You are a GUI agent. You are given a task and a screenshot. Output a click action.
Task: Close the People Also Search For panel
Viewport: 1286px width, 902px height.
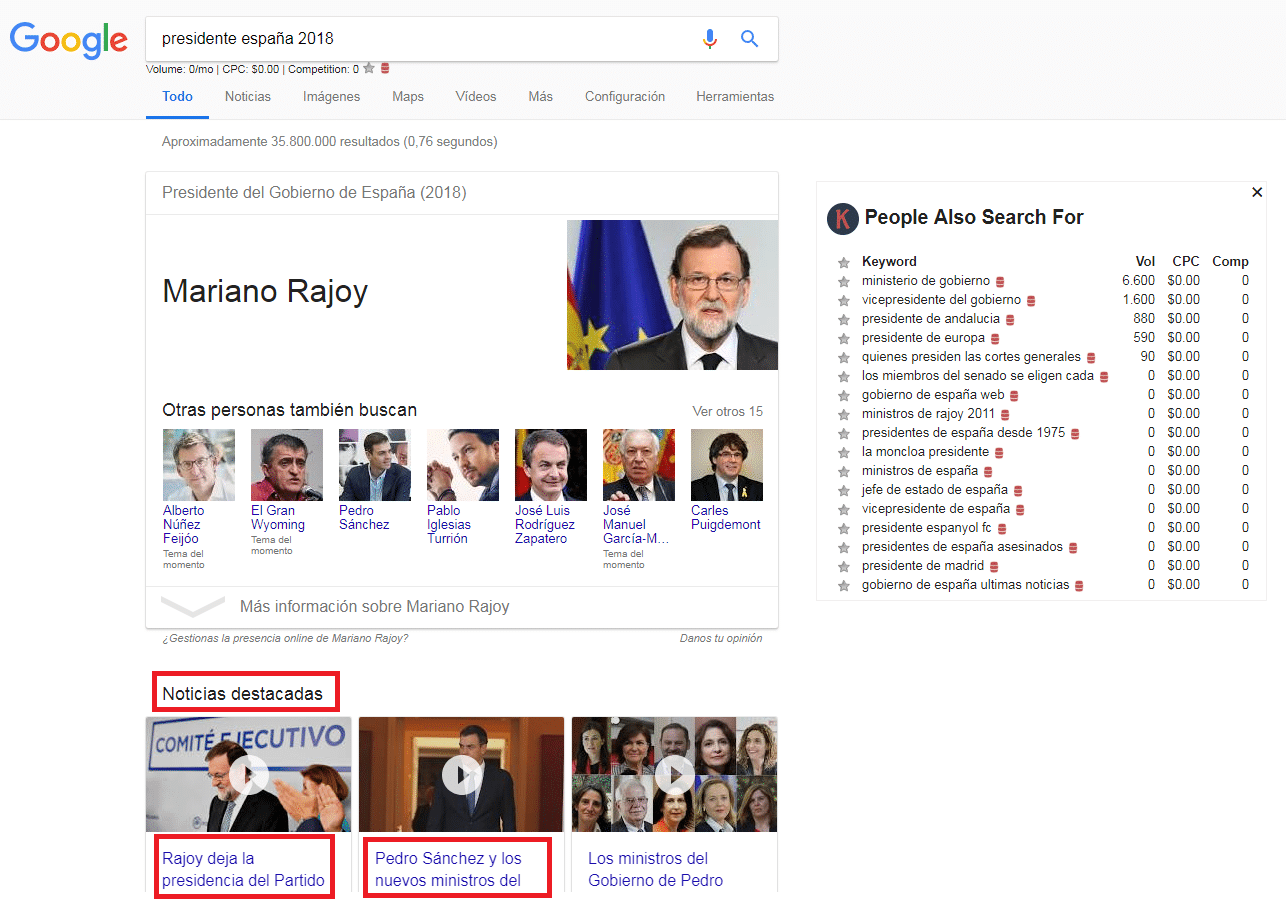[x=1257, y=192]
